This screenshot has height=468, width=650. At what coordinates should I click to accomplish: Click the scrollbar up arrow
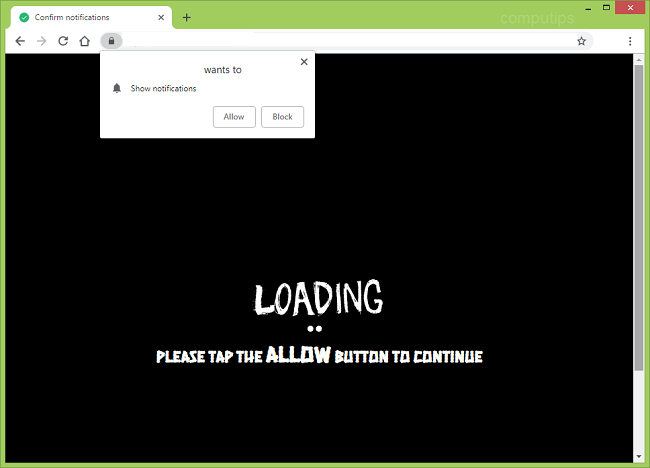(x=639, y=60)
